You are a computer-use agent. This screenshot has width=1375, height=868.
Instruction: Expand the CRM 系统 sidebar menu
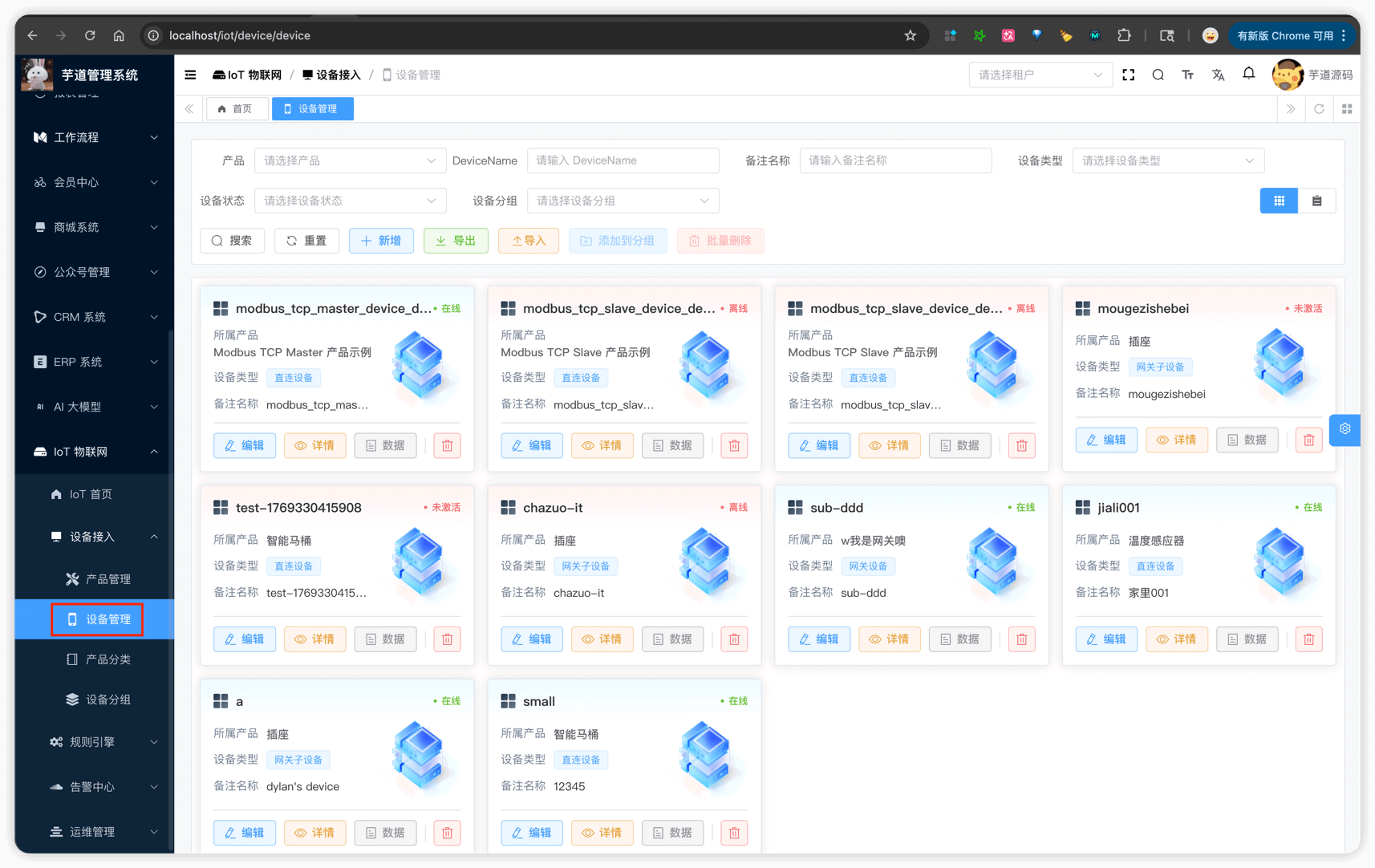click(95, 317)
